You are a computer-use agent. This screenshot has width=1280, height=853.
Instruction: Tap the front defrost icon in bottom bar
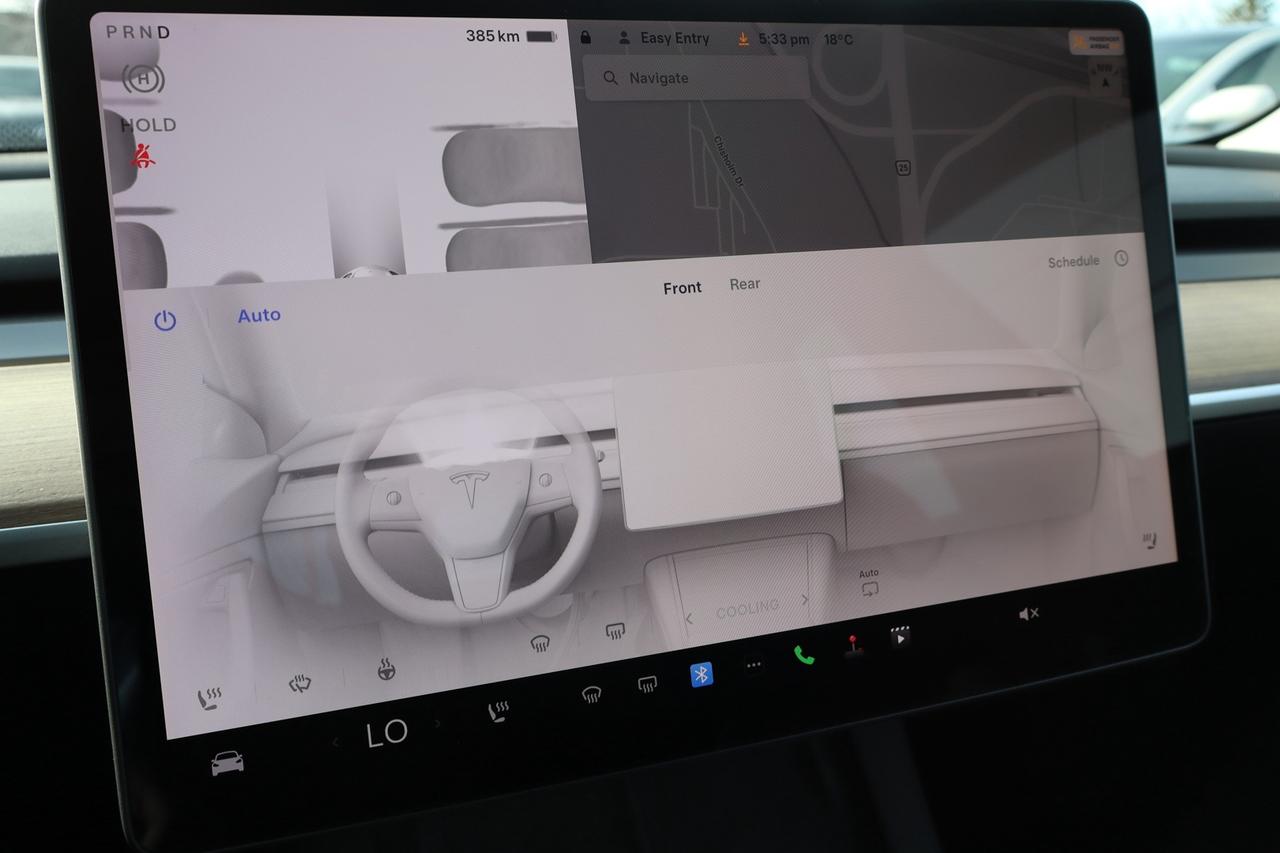(592, 694)
